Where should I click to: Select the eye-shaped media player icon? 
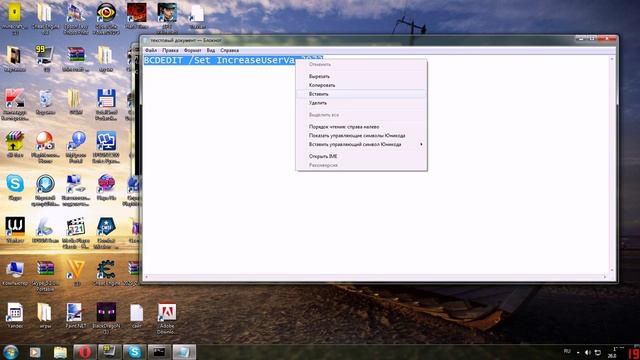point(106,18)
